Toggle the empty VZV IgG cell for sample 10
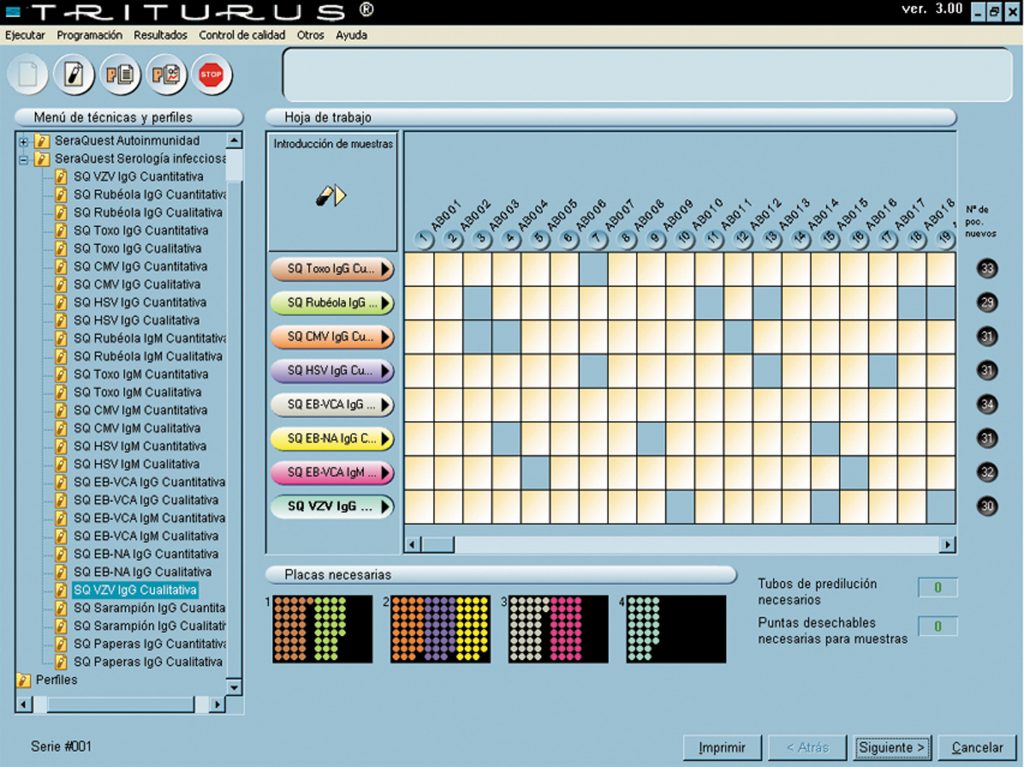The height and width of the screenshot is (767, 1024). tap(681, 507)
